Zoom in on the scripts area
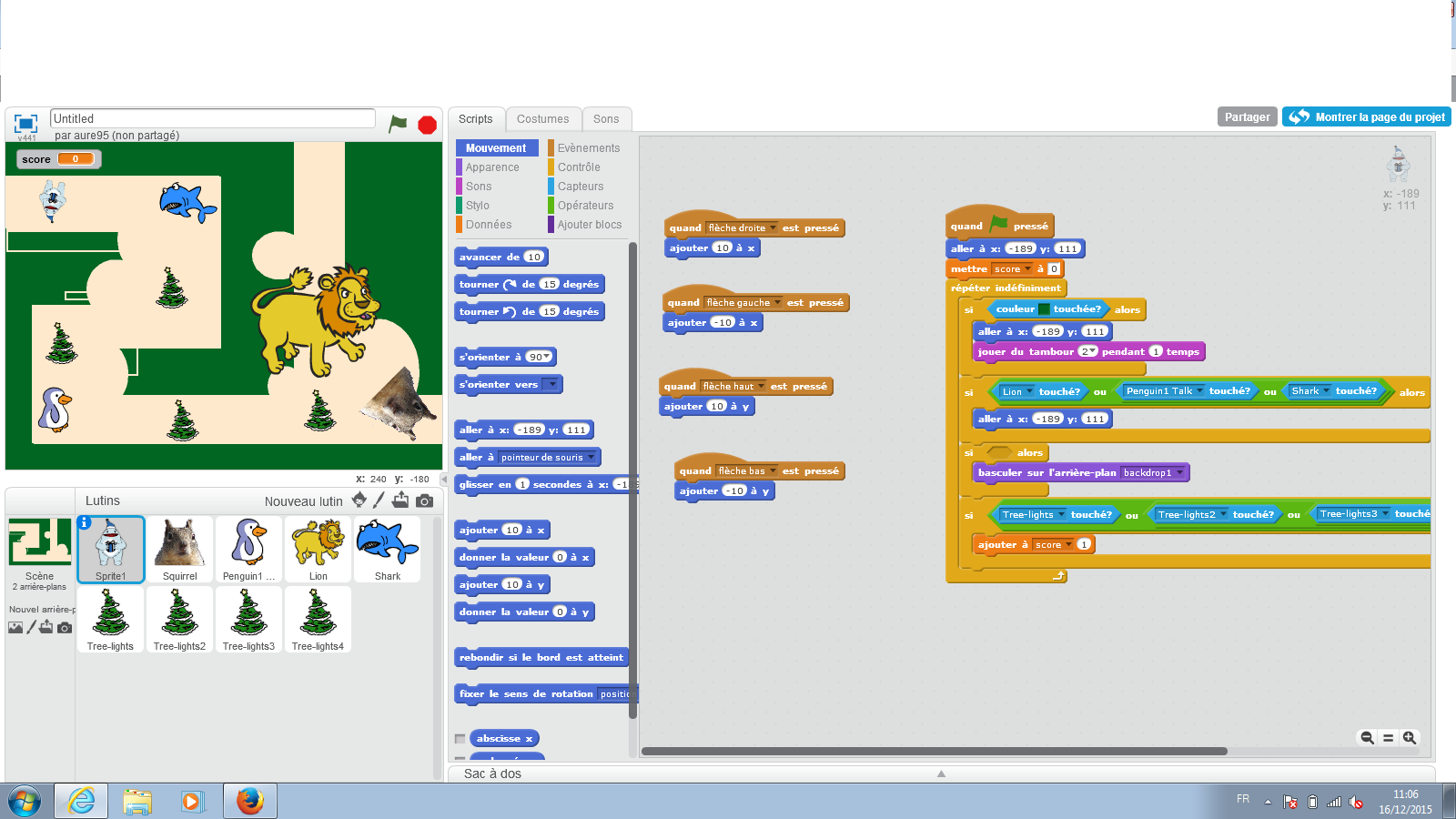Image resolution: width=1456 pixels, height=819 pixels. [1410, 738]
